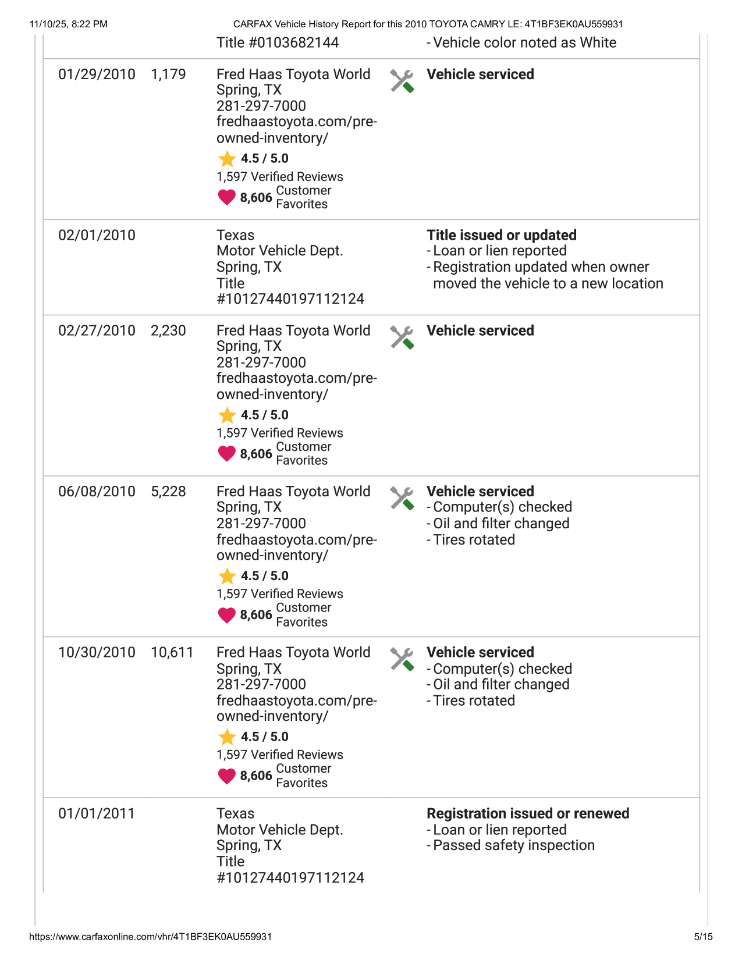Click the wrench icon for 10/30/2010 service
The height and width of the screenshot is (960, 742).
point(402,659)
